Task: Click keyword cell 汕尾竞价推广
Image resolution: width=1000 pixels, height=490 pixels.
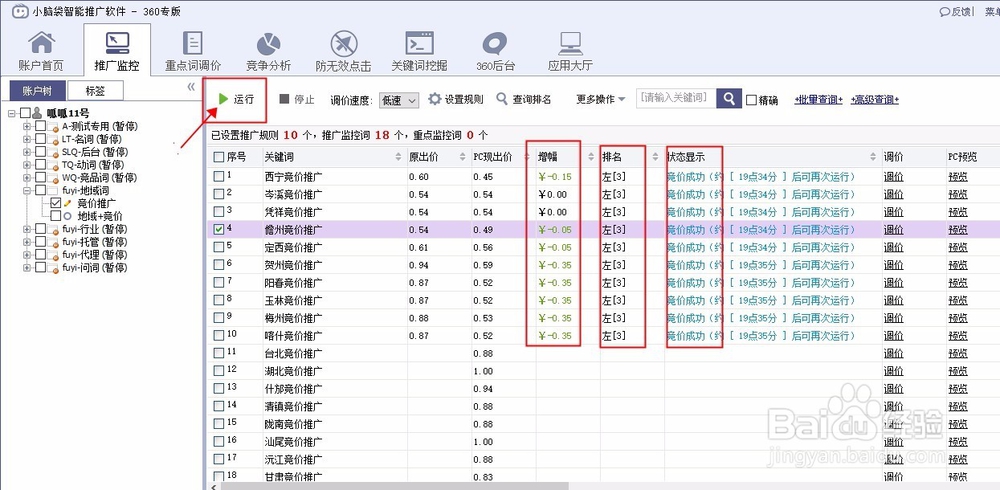Action: [x=293, y=442]
